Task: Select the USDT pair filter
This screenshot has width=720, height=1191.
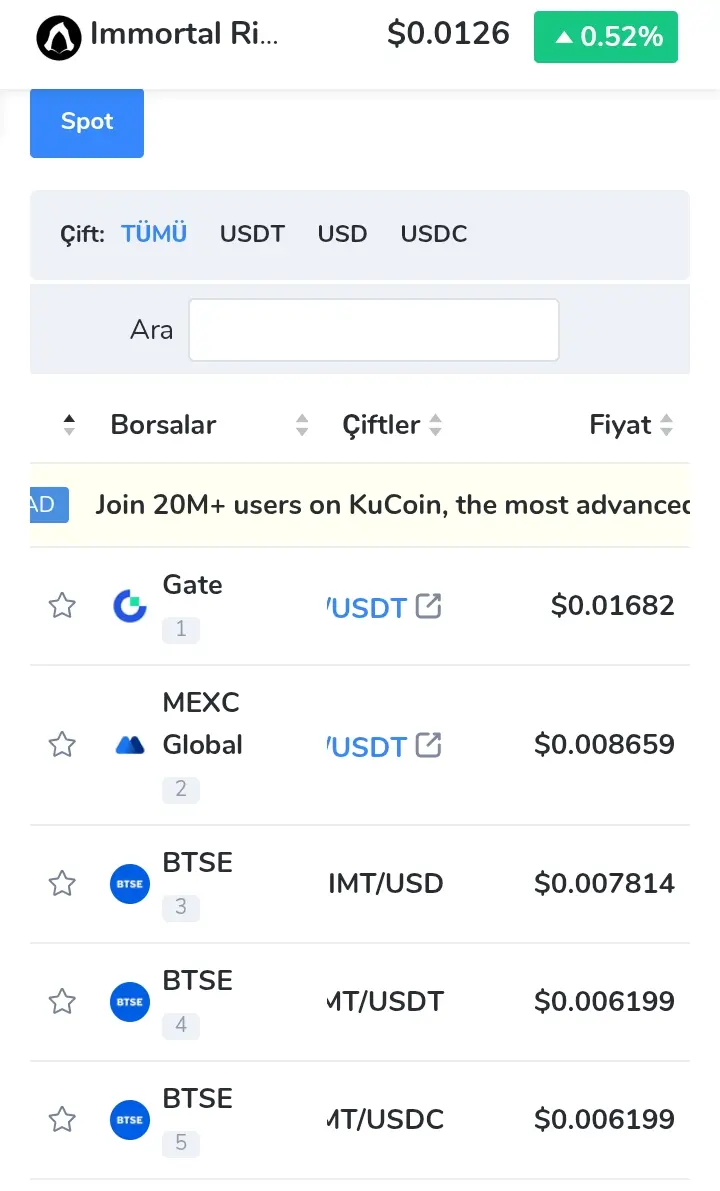Action: (252, 234)
